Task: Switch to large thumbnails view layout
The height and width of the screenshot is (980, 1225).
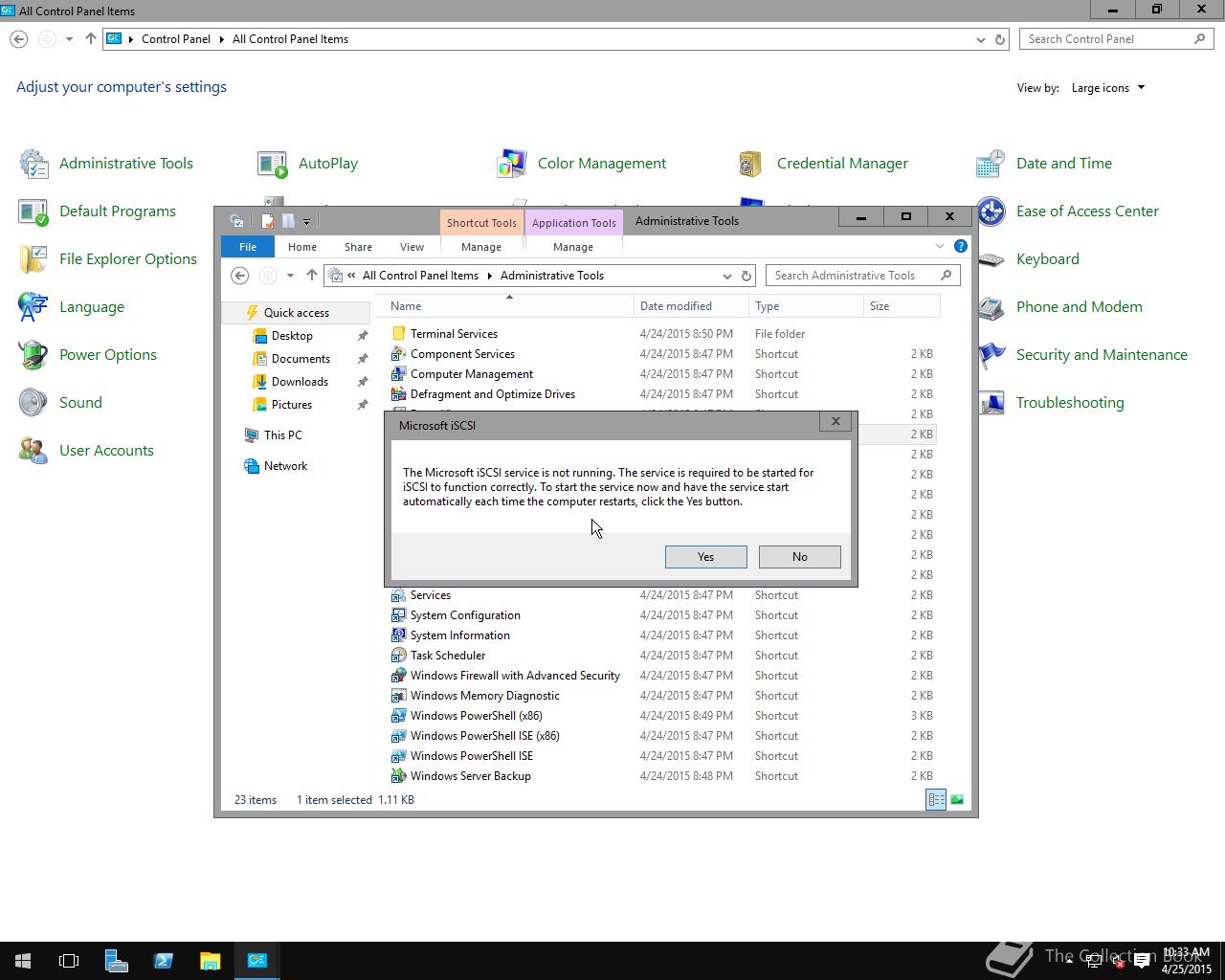Action: point(956,800)
